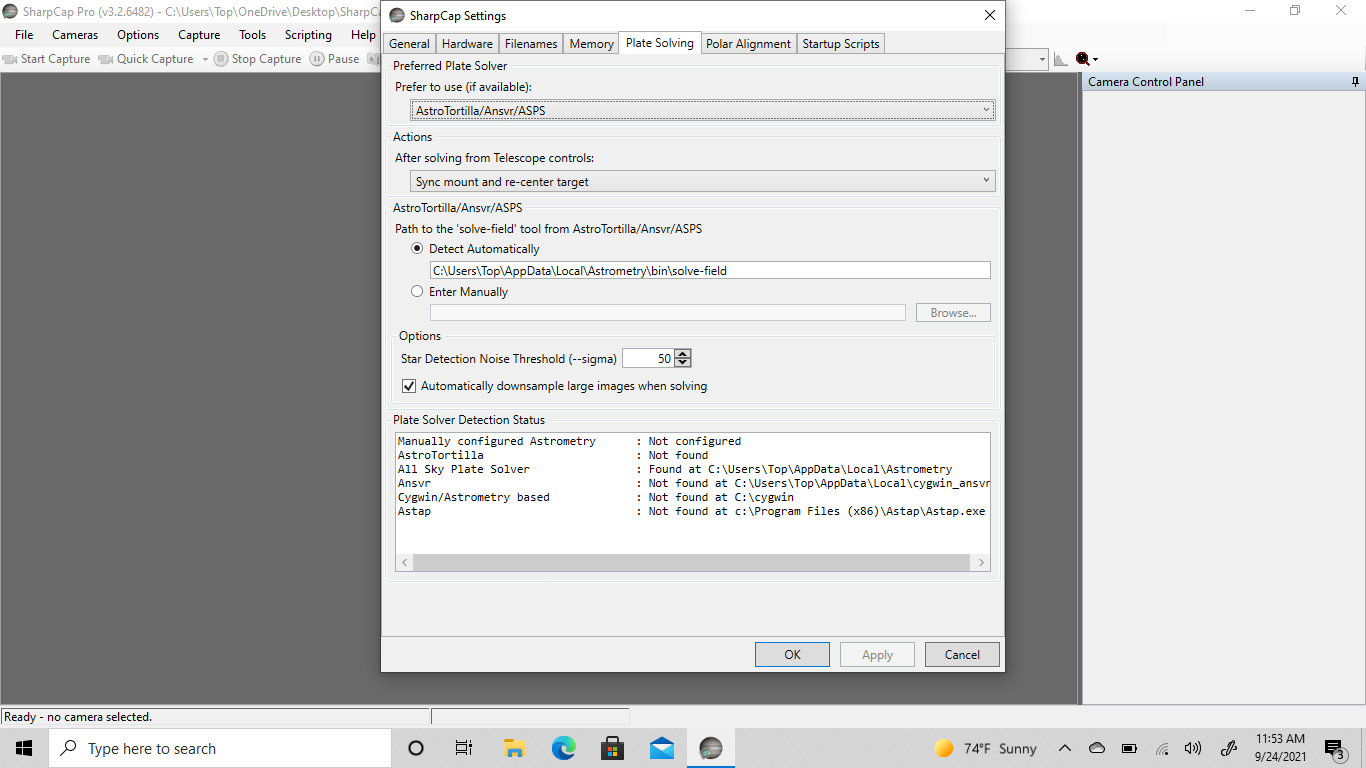Open the Options menu
The width and height of the screenshot is (1366, 768).
(x=138, y=35)
